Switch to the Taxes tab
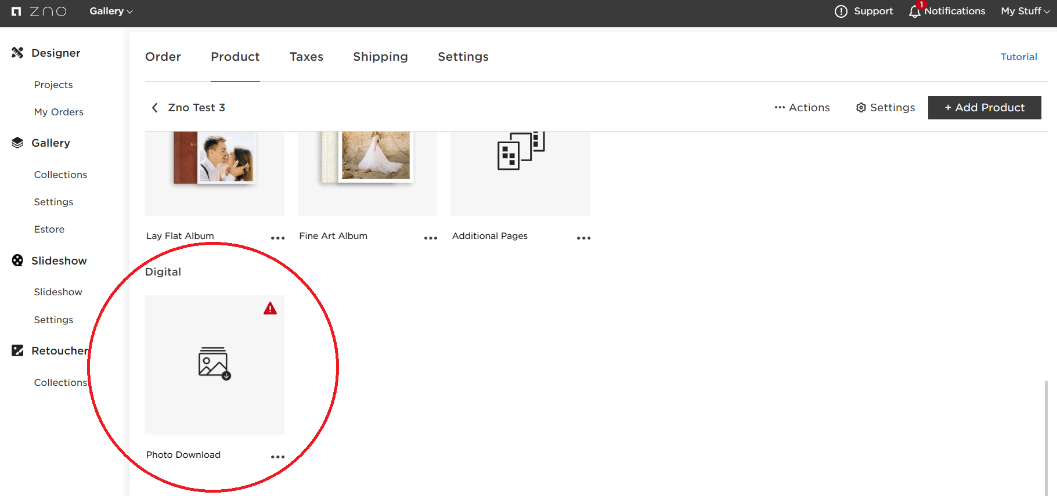This screenshot has height=496, width=1057. [307, 57]
